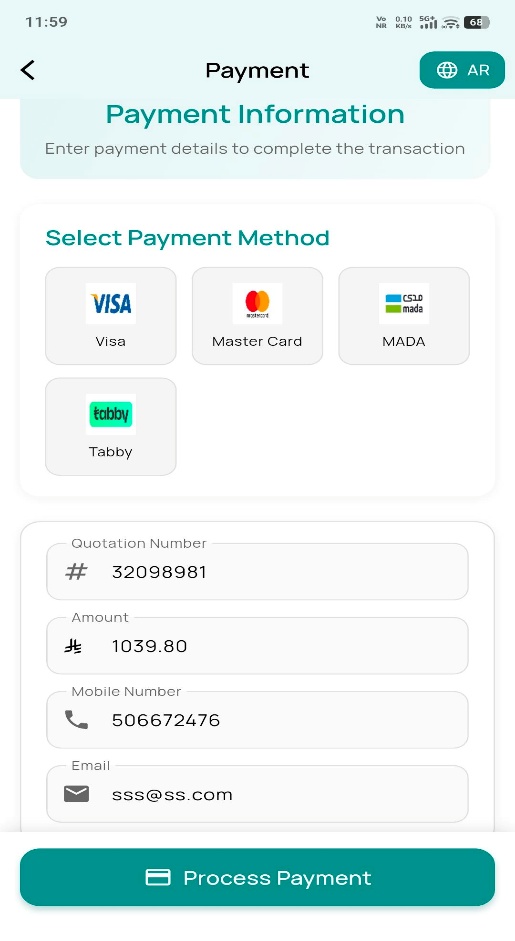Click the riyal currency icon in Amount

(x=73, y=646)
